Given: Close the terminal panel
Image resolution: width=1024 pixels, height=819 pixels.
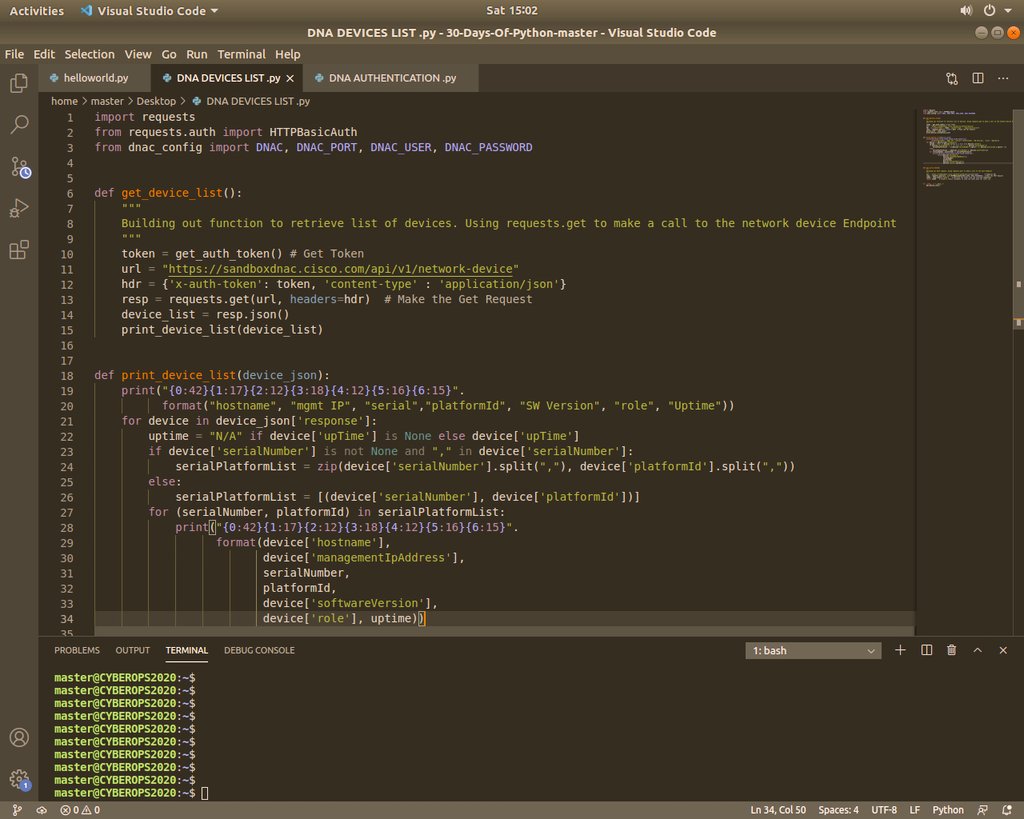Looking at the screenshot, I should 1003,650.
